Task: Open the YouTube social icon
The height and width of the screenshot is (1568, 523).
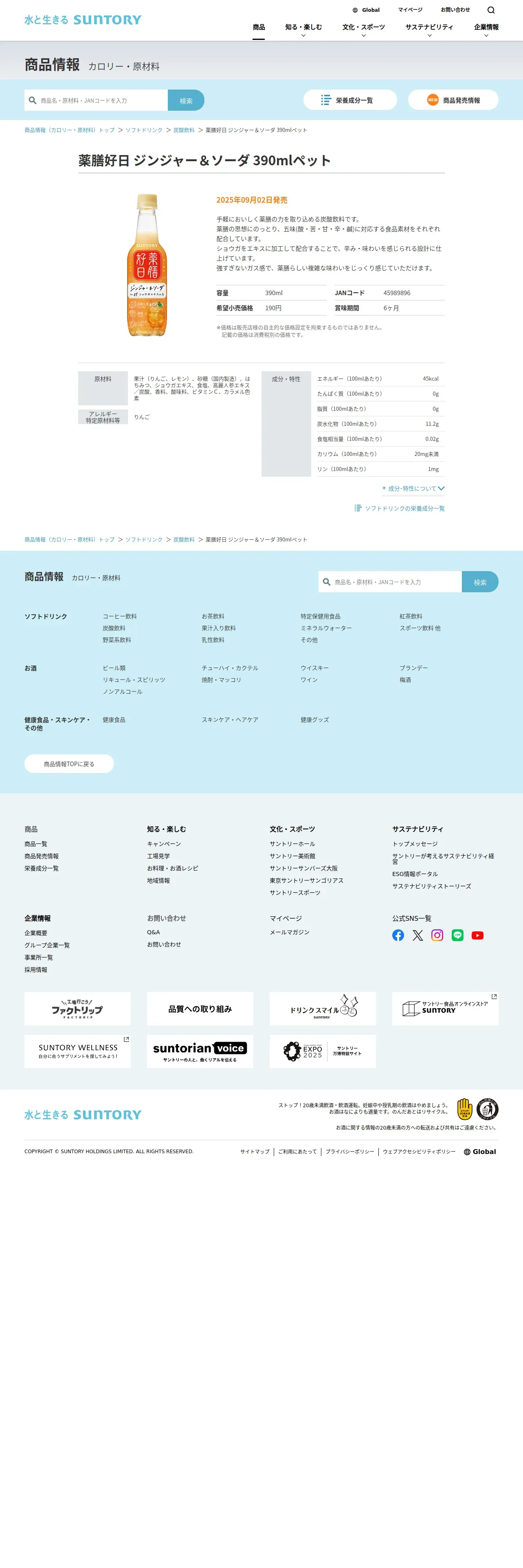Action: pos(477,935)
